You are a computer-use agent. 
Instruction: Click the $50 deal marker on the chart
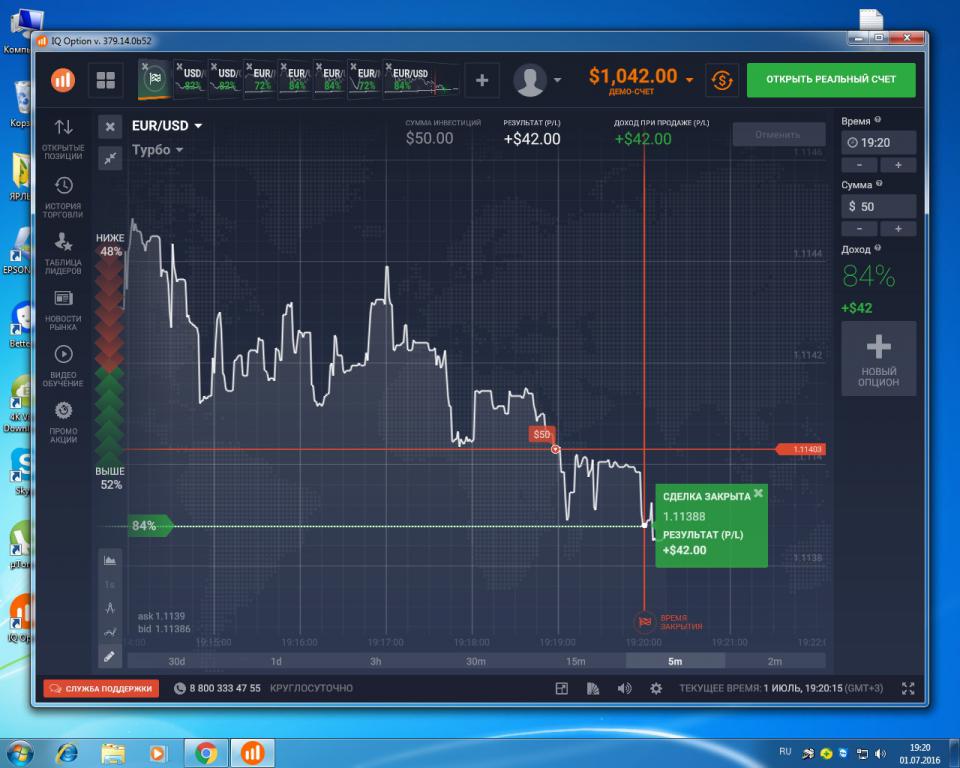[x=542, y=434]
